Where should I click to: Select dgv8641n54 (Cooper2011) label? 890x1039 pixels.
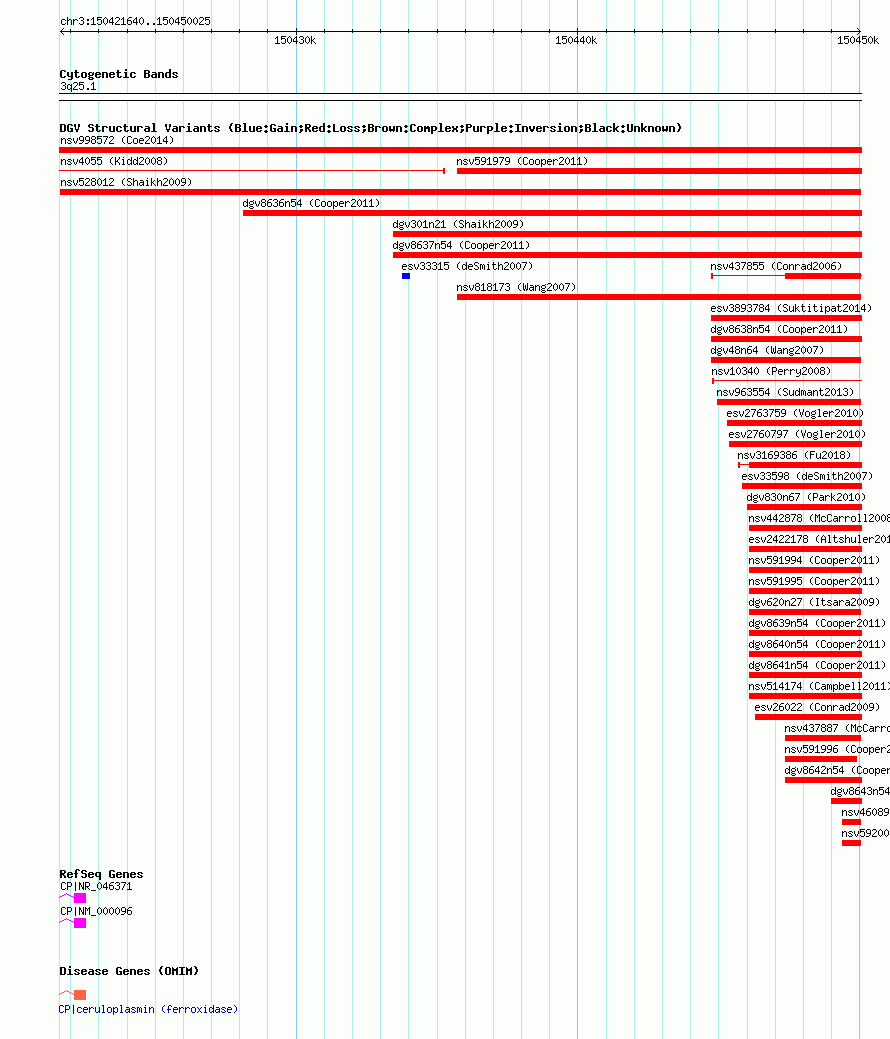(817, 665)
